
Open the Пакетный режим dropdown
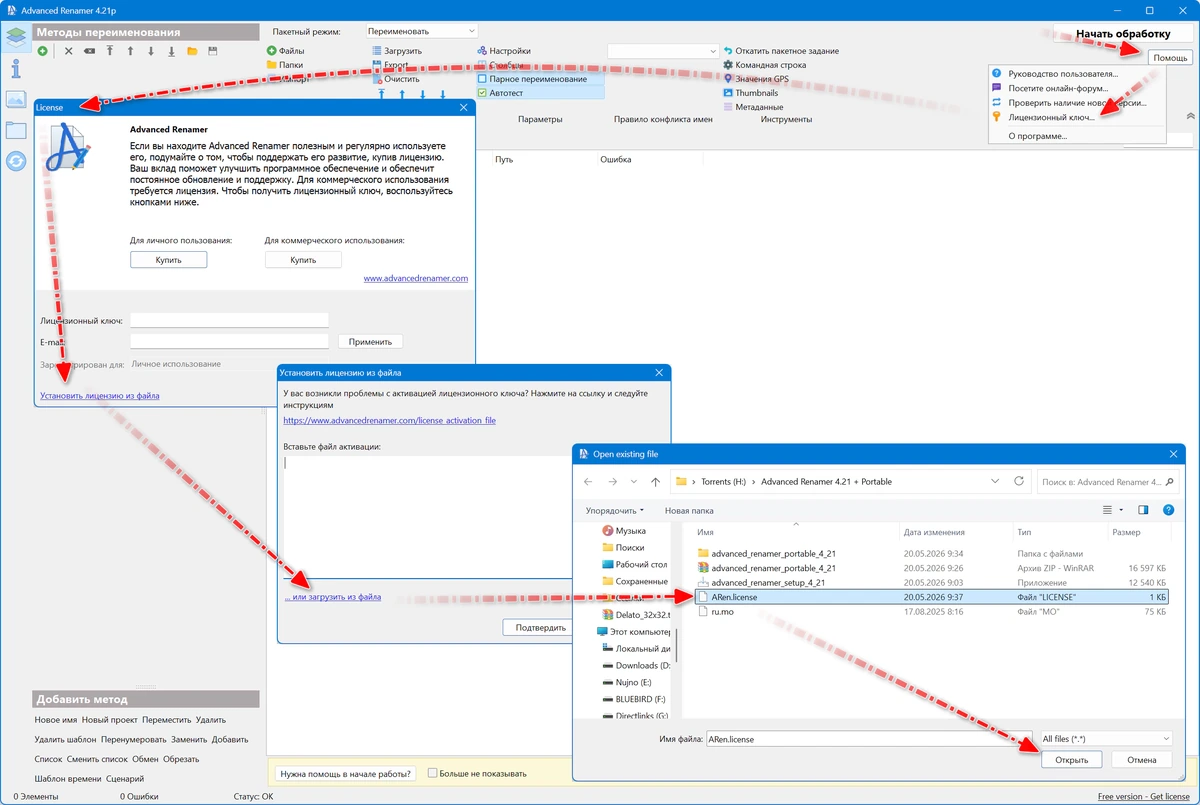tap(422, 32)
